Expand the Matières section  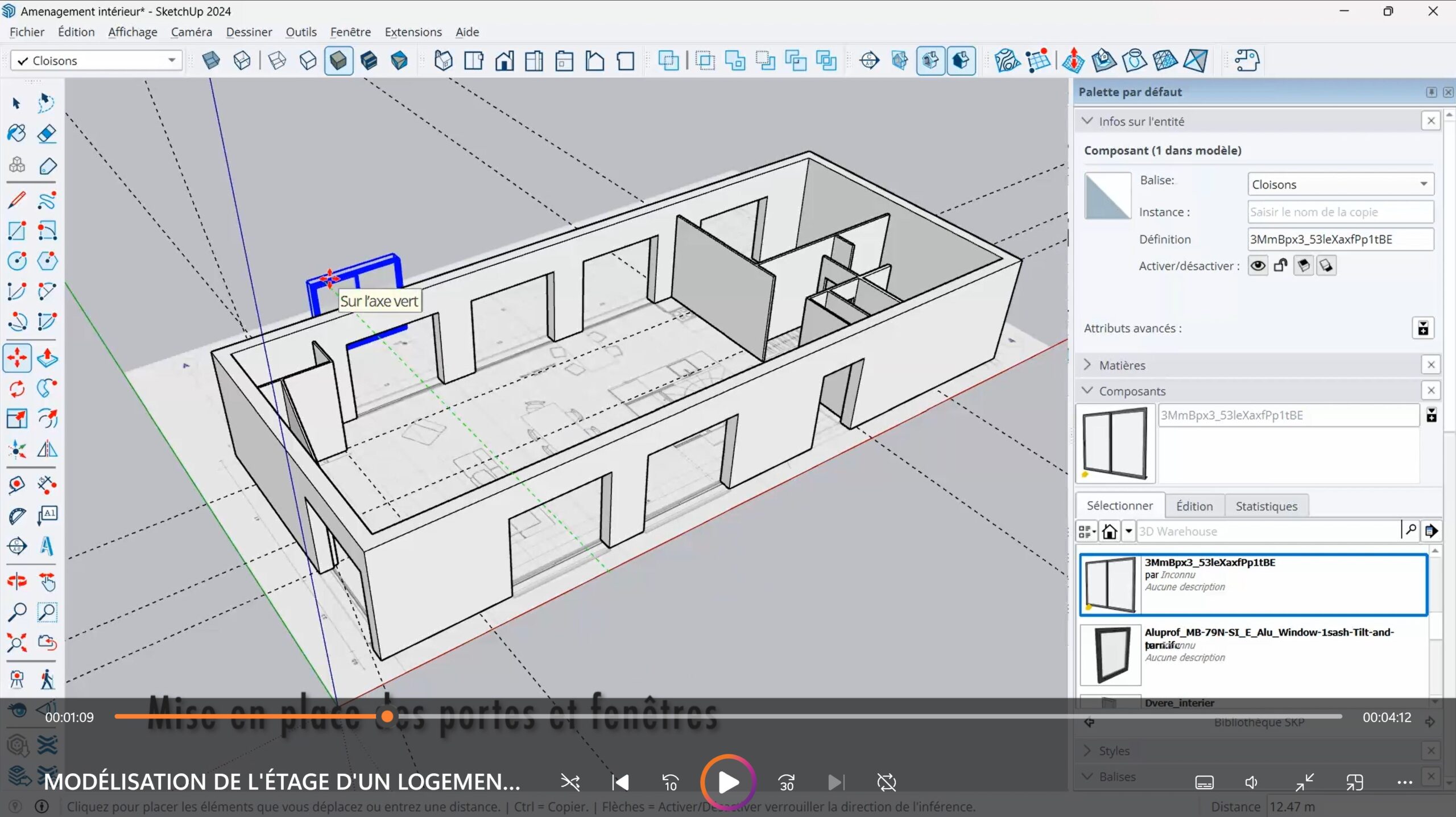coord(1087,365)
